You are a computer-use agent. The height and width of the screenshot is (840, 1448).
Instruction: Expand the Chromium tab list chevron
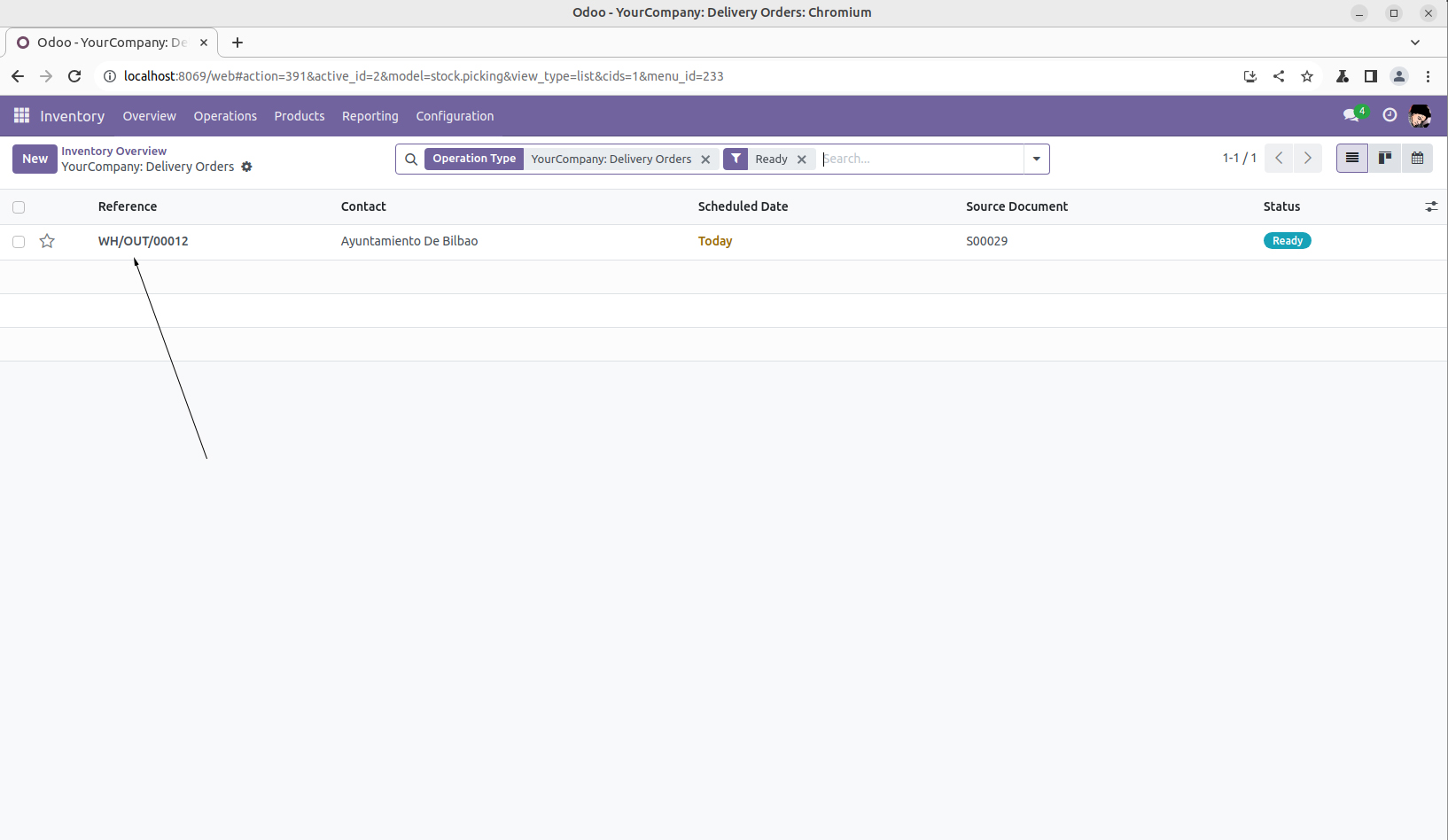pos(1414,43)
